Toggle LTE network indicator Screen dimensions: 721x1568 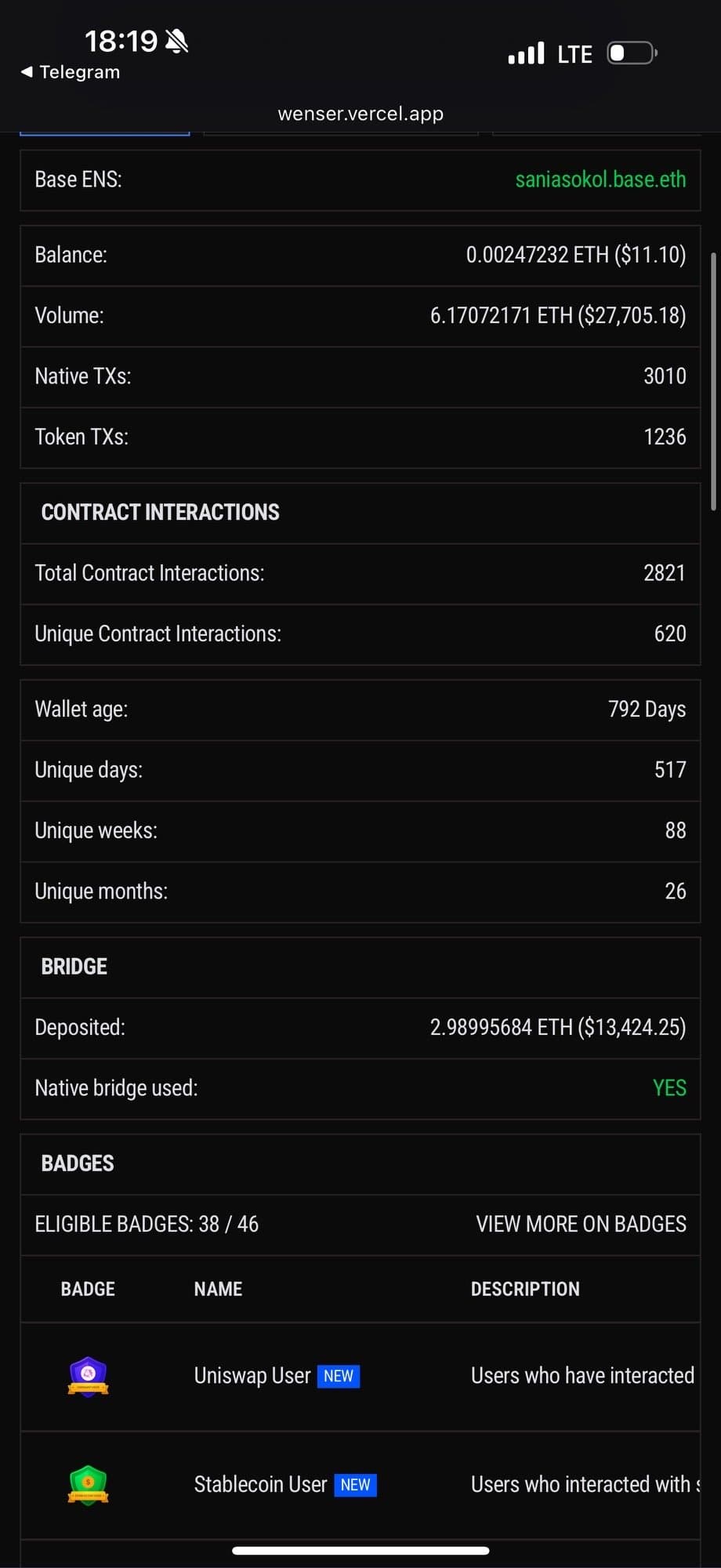point(575,53)
